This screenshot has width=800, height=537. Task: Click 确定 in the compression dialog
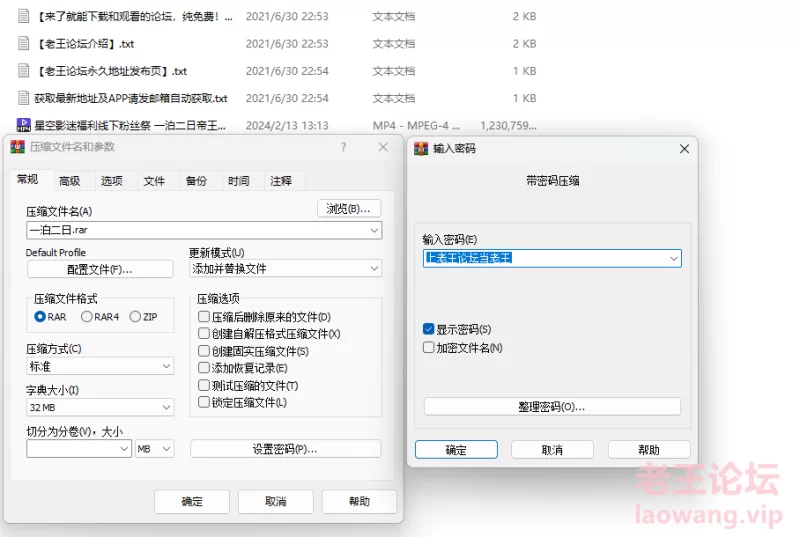(192, 501)
